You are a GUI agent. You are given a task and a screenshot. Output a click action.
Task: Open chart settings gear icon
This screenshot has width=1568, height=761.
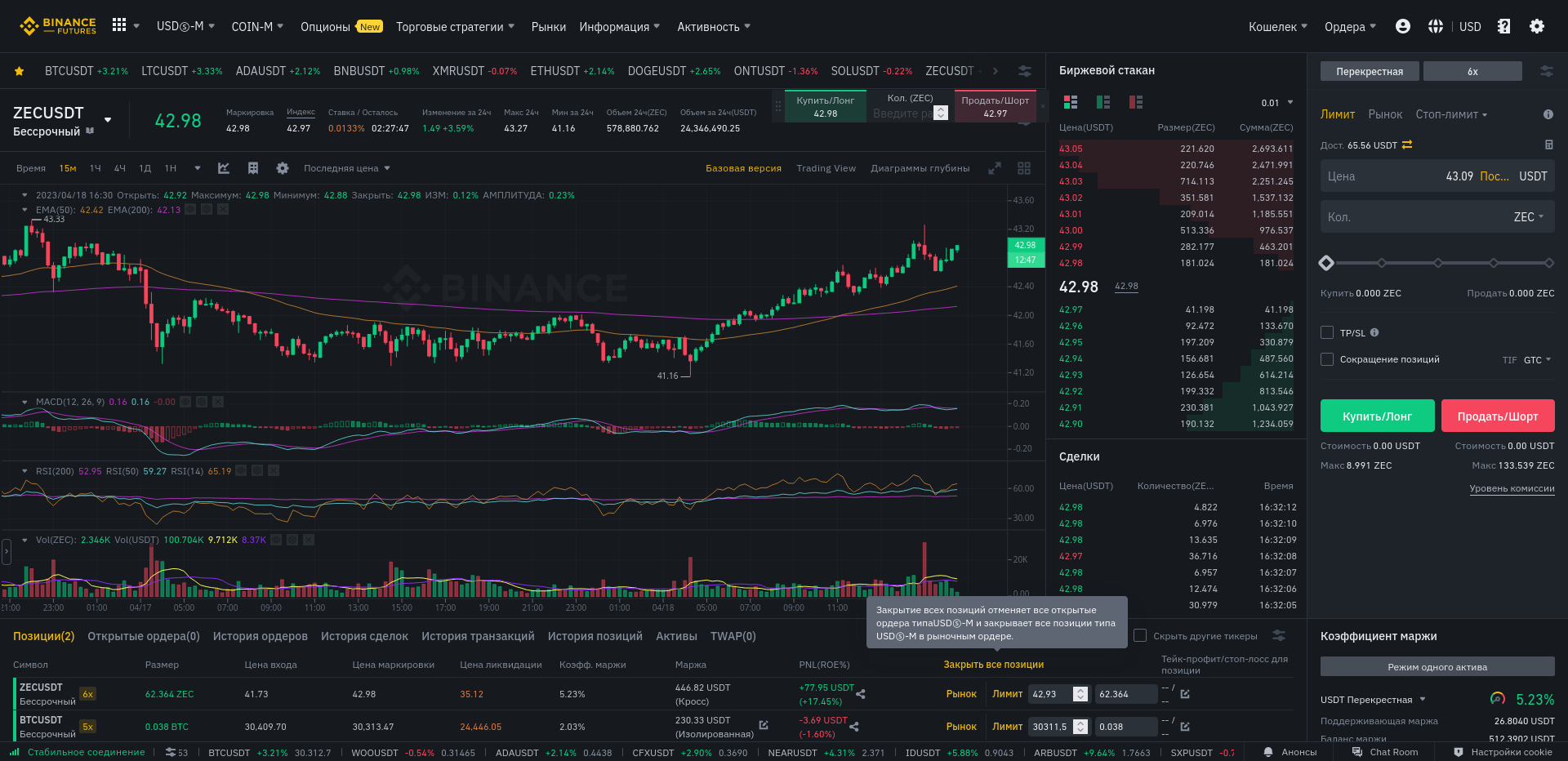click(x=283, y=168)
